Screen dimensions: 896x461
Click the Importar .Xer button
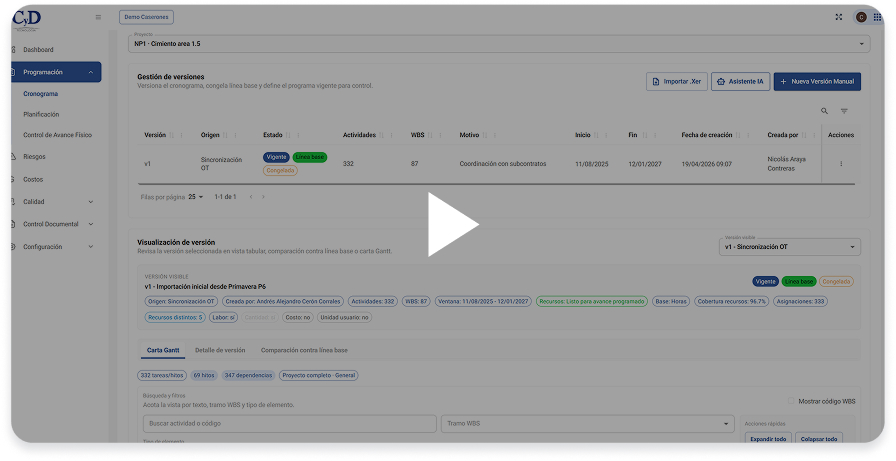[x=677, y=82]
